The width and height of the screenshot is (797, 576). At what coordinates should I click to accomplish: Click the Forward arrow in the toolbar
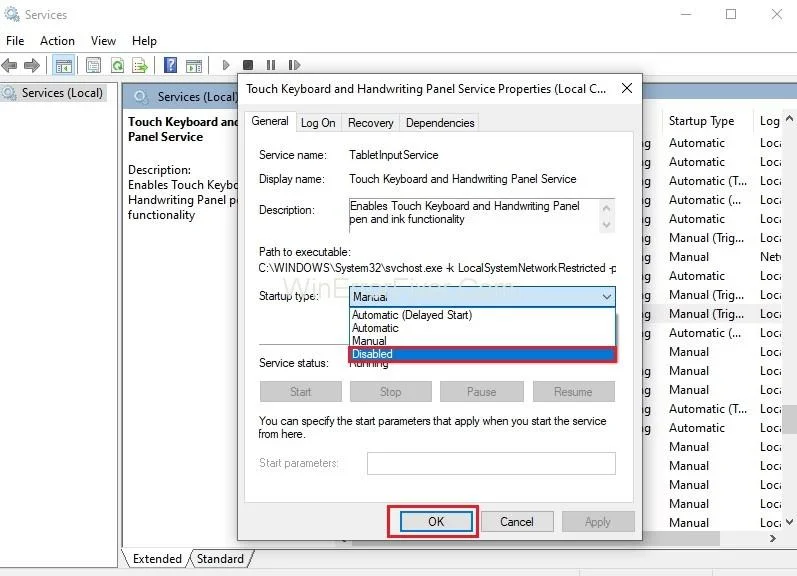click(x=32, y=65)
